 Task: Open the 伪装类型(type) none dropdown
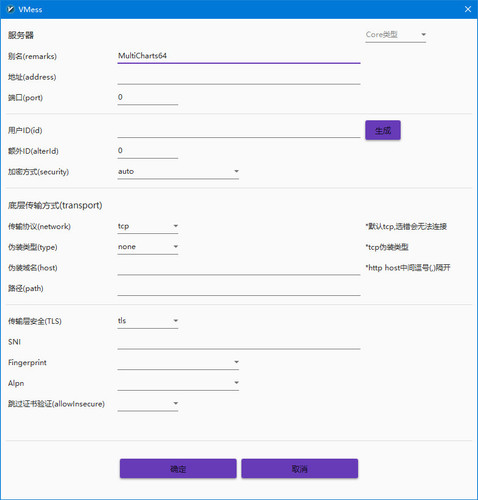[148, 247]
